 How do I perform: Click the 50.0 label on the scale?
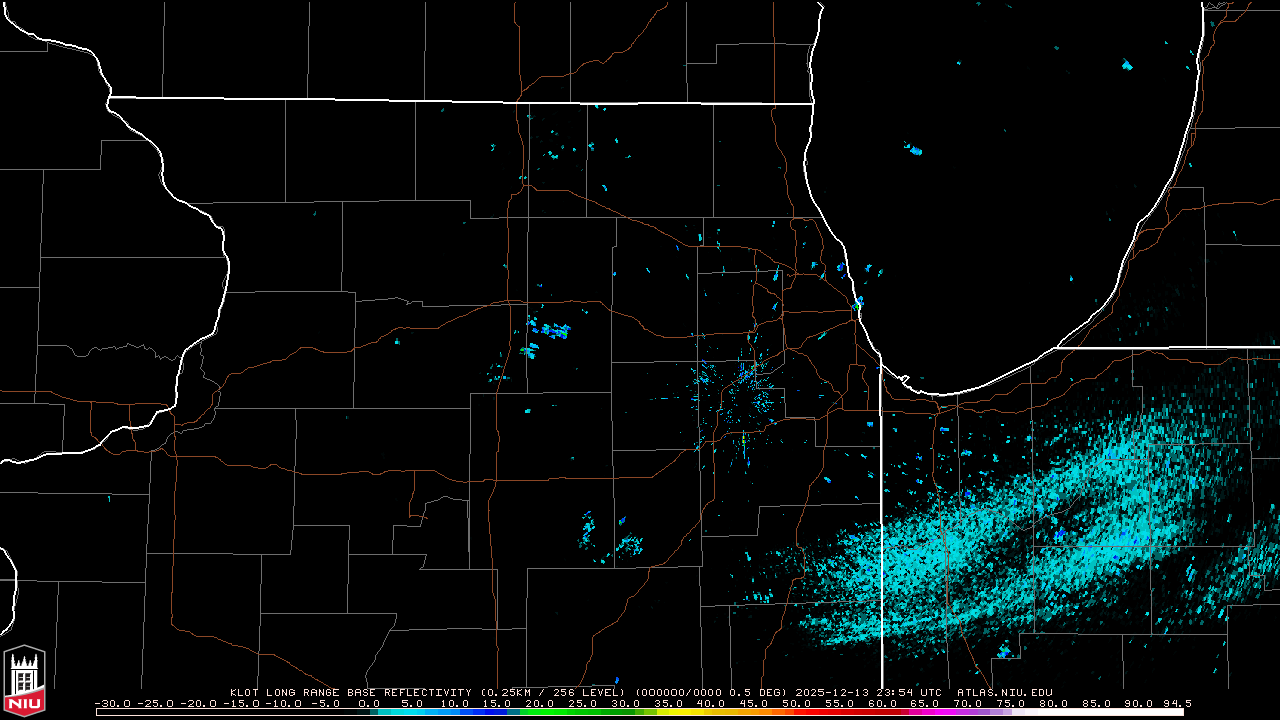point(795,703)
